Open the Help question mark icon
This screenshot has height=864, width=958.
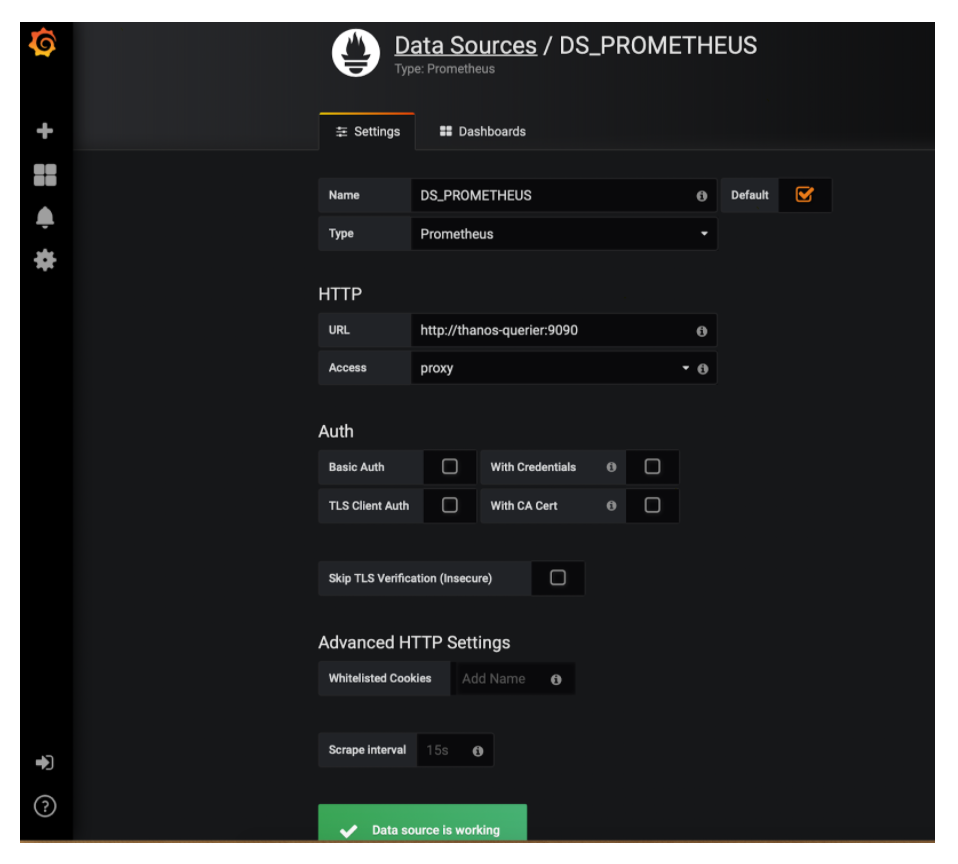(x=45, y=806)
